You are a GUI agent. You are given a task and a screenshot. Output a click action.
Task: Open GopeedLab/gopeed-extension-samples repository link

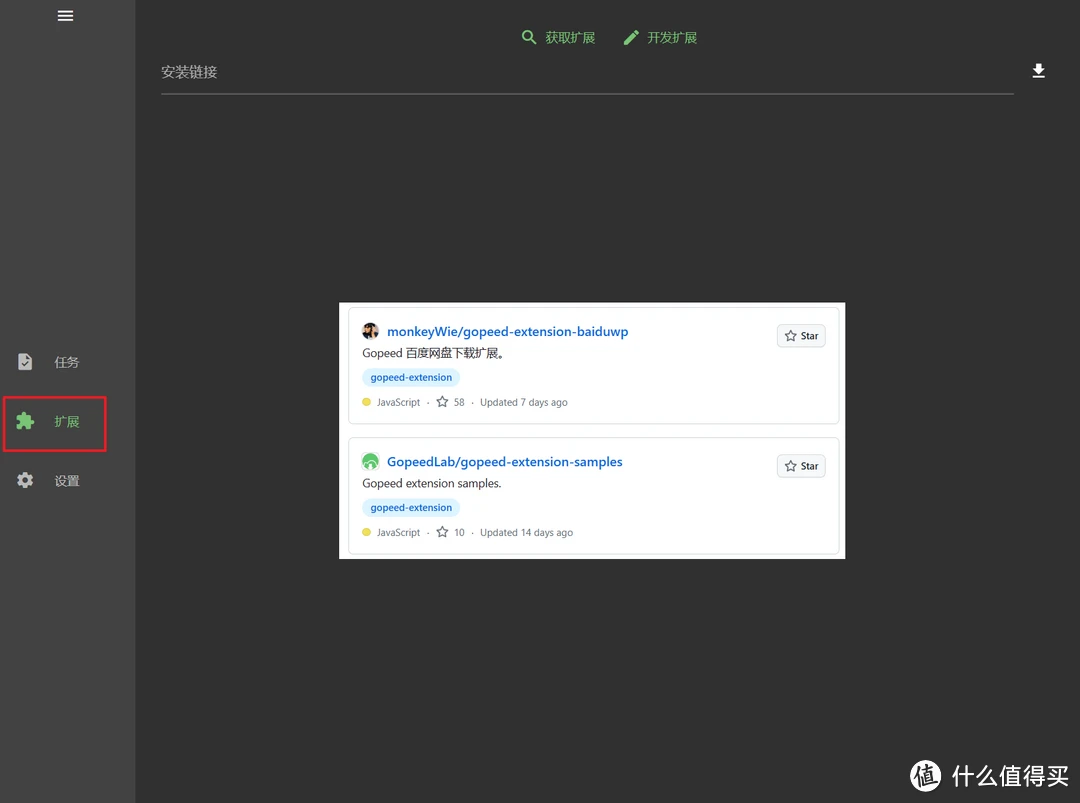tap(505, 461)
